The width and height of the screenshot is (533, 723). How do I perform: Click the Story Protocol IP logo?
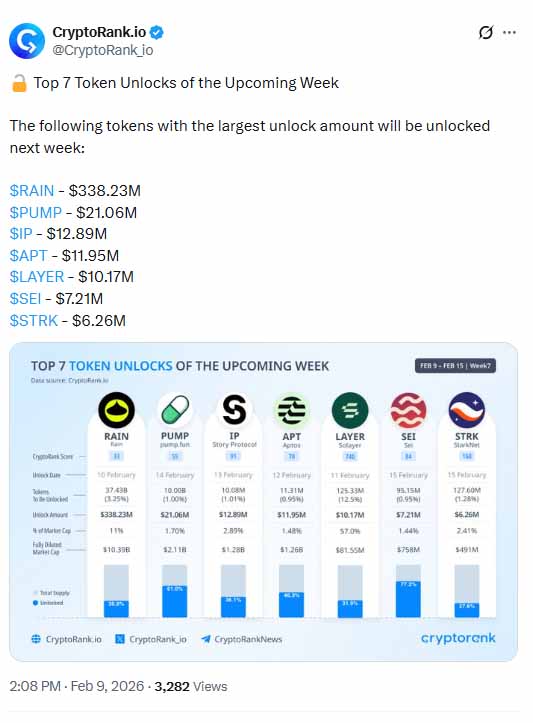234,410
